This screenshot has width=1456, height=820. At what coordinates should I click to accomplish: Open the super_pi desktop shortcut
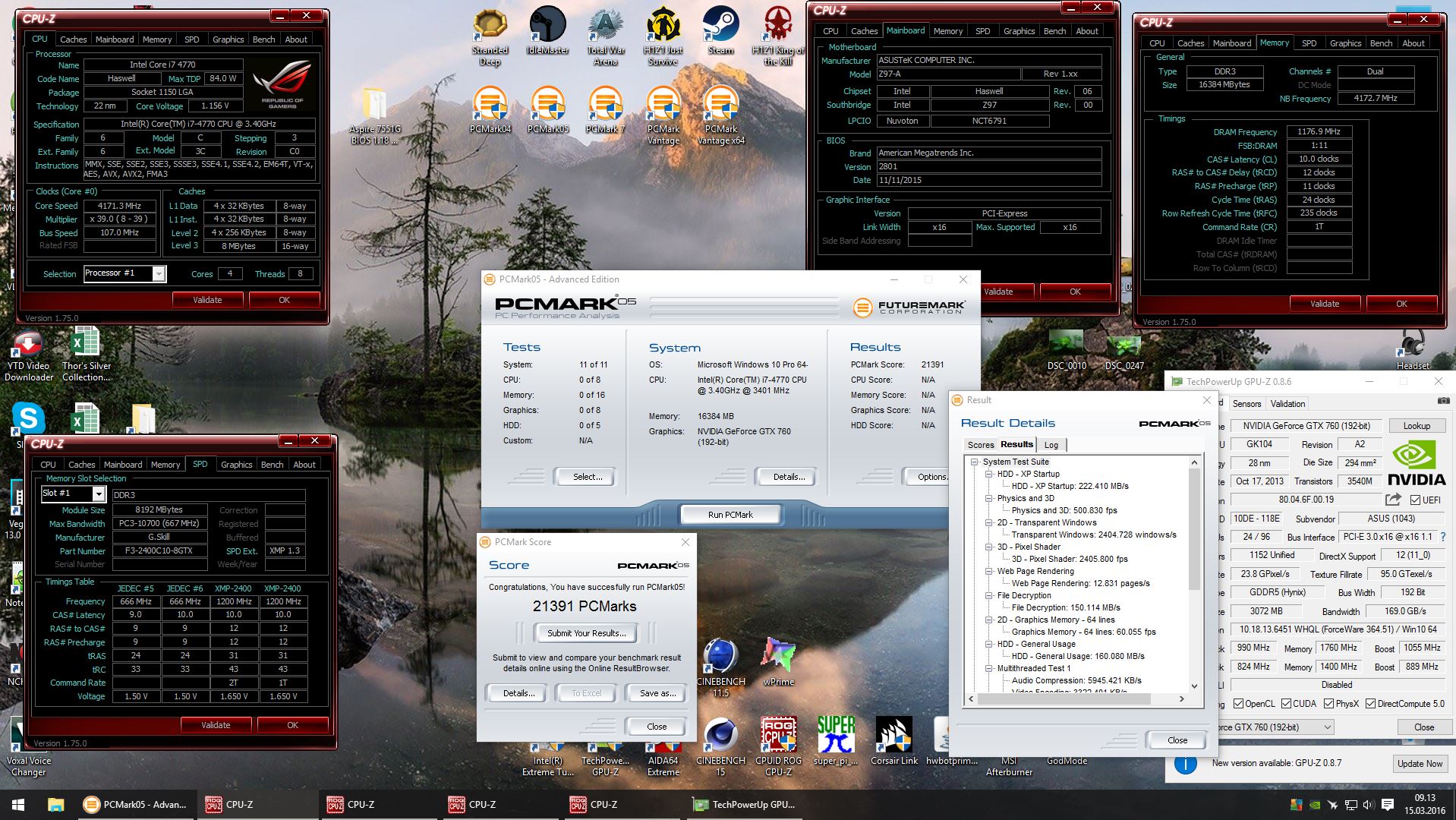click(x=836, y=742)
